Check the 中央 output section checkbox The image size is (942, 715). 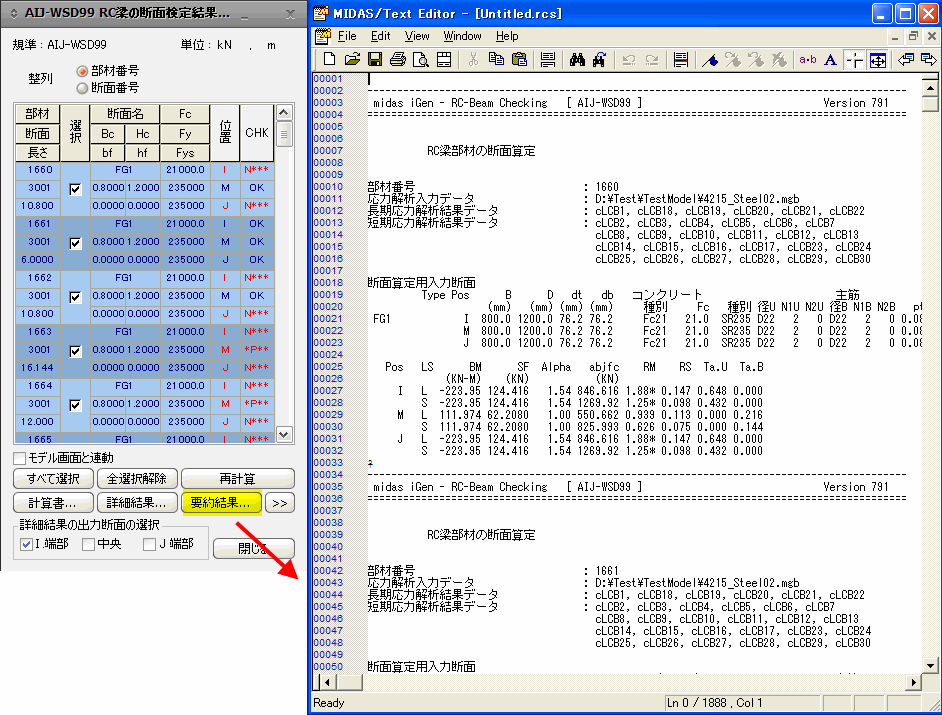(88, 544)
